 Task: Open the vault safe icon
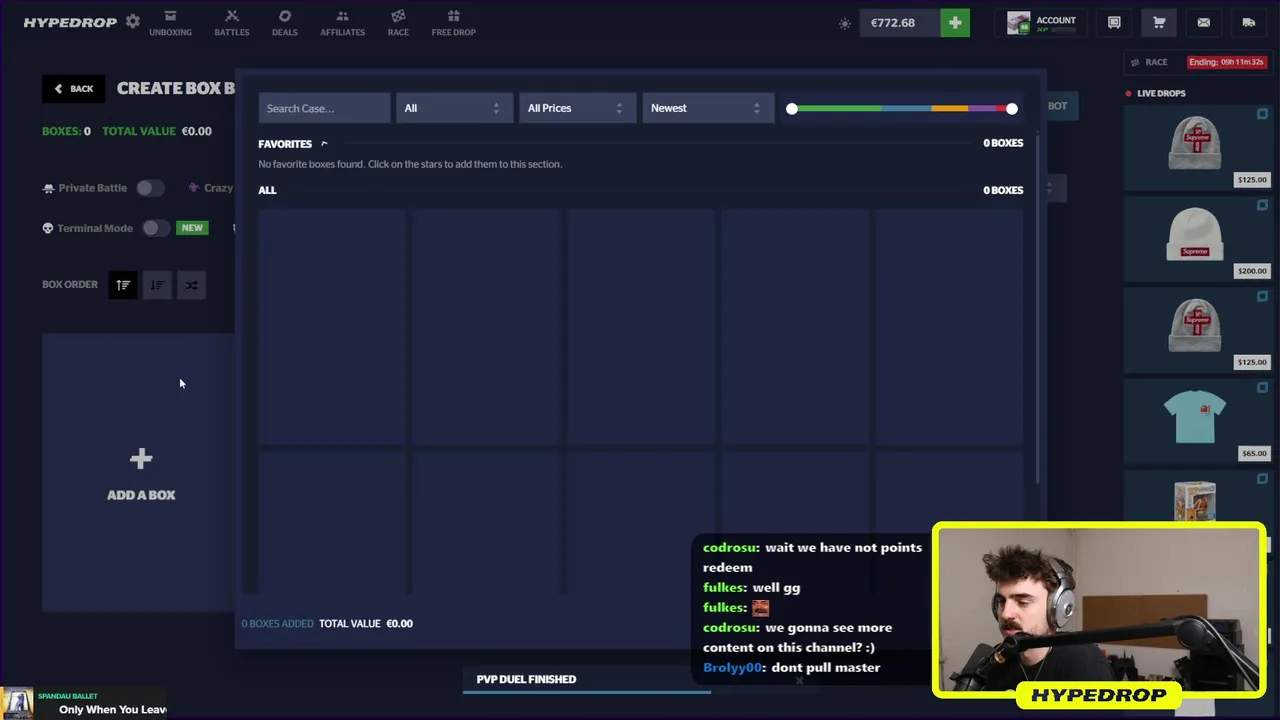click(x=1114, y=22)
